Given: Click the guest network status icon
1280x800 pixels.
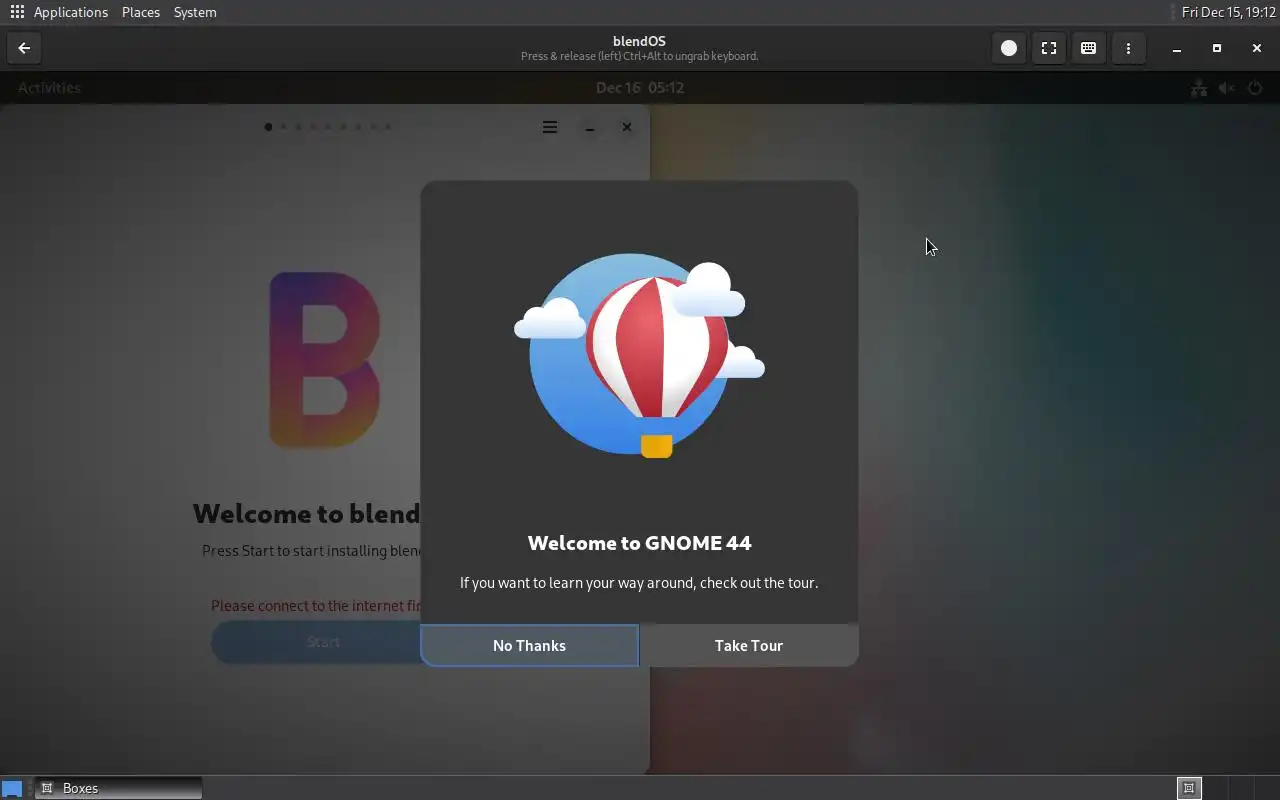Looking at the screenshot, I should [x=1198, y=88].
